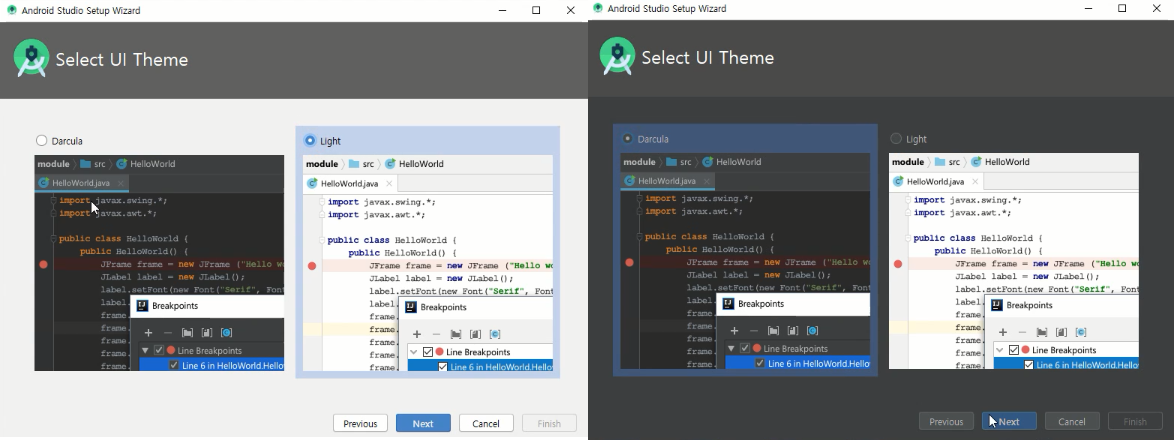Close the right Setup Wizard window
1174x440 pixels.
(1157, 8)
